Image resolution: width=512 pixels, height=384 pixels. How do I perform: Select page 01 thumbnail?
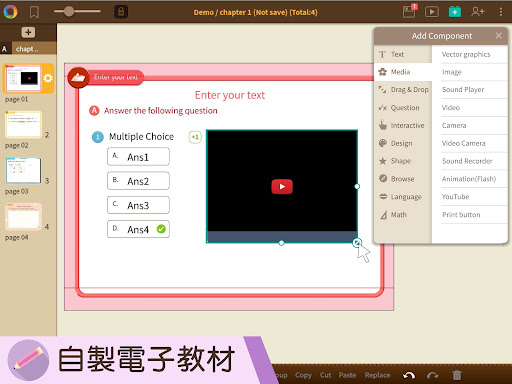coord(23,78)
